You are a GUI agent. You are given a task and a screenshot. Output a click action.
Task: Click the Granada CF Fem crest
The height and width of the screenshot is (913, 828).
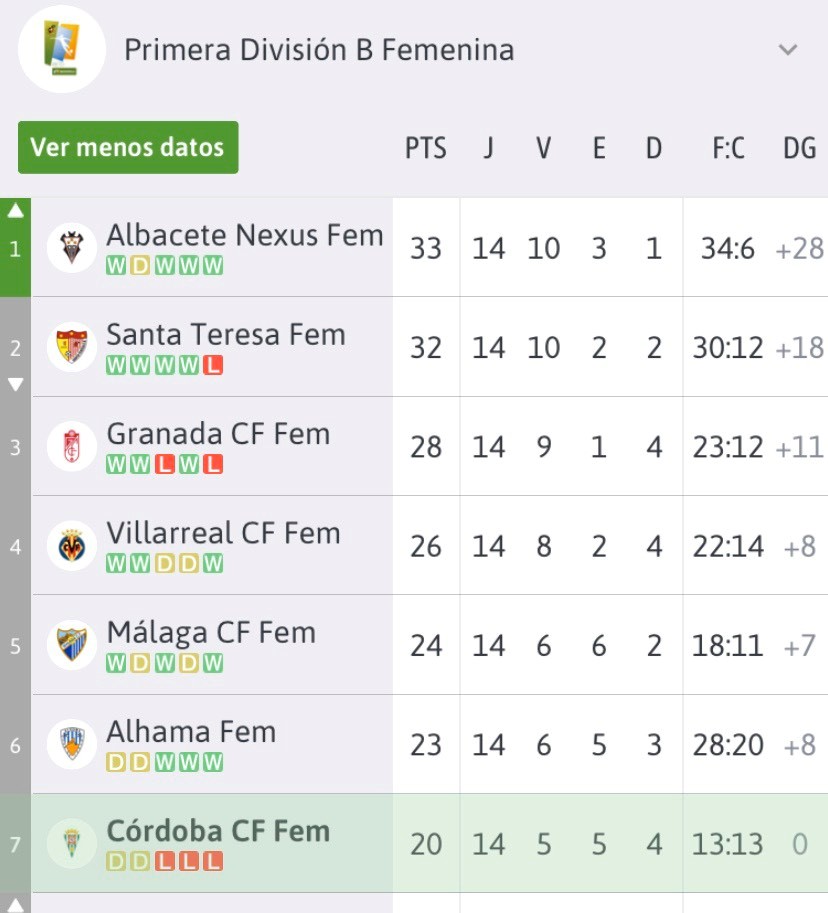pos(72,447)
